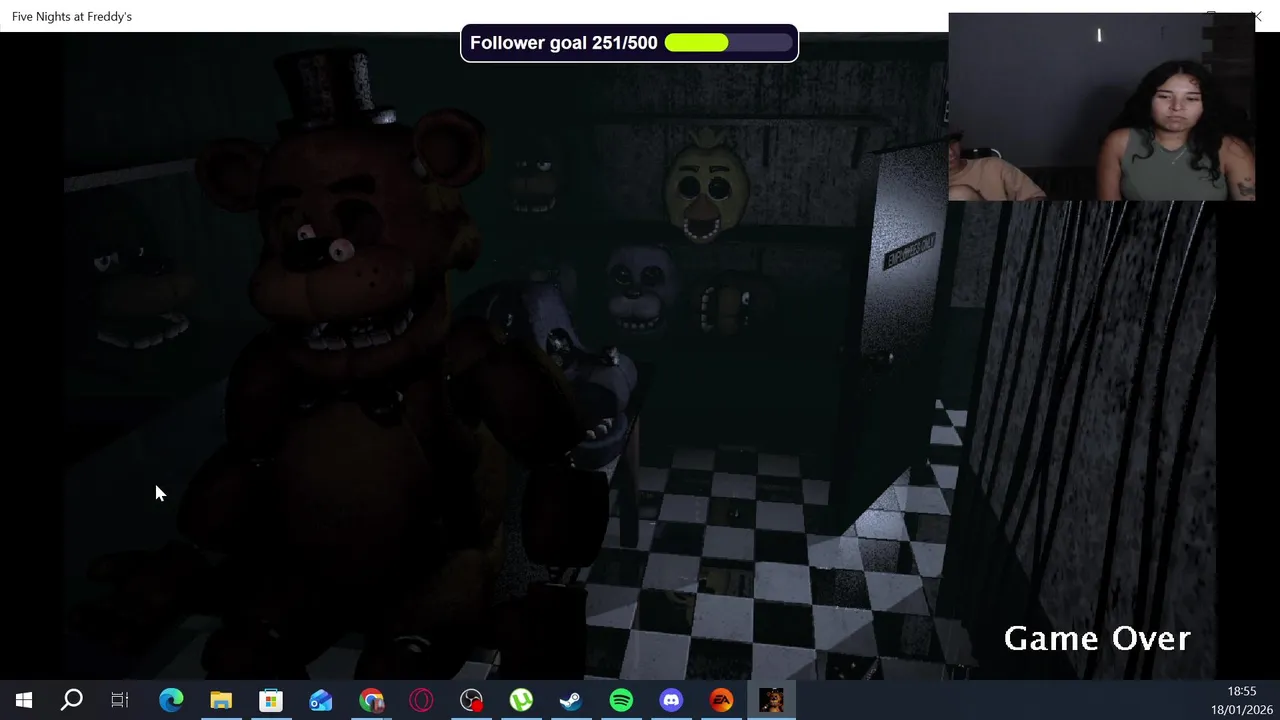This screenshot has height=720, width=1280.
Task: Open taskbar Search magnifier
Action: tap(72, 700)
